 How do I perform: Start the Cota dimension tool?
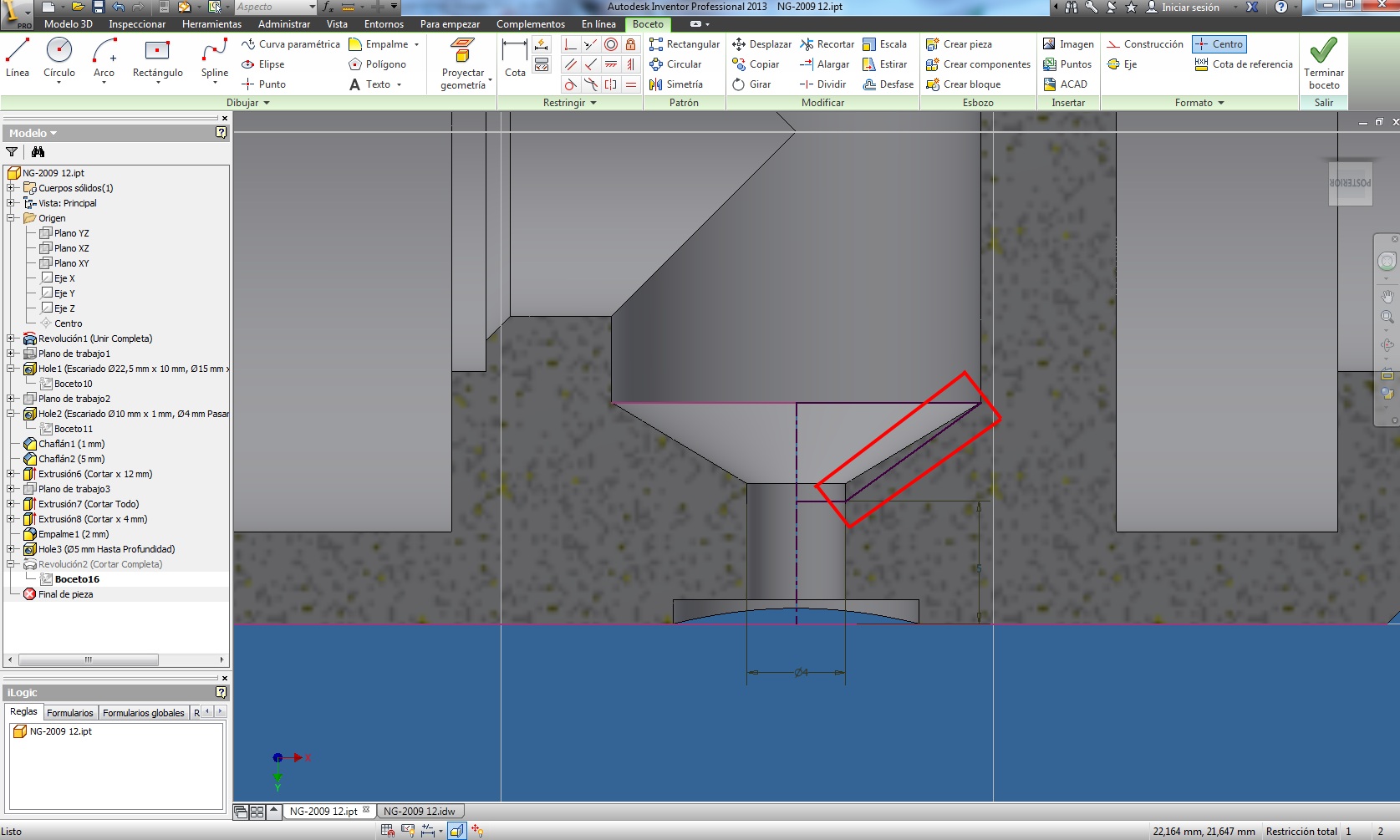[x=515, y=59]
